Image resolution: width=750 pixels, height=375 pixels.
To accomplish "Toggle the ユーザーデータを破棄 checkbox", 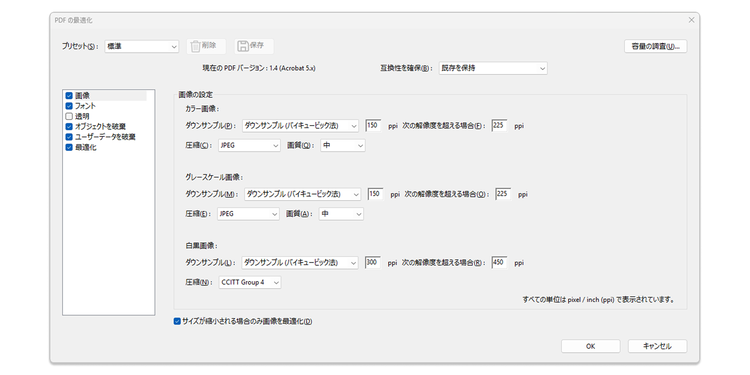I will pyautogui.click(x=69, y=137).
